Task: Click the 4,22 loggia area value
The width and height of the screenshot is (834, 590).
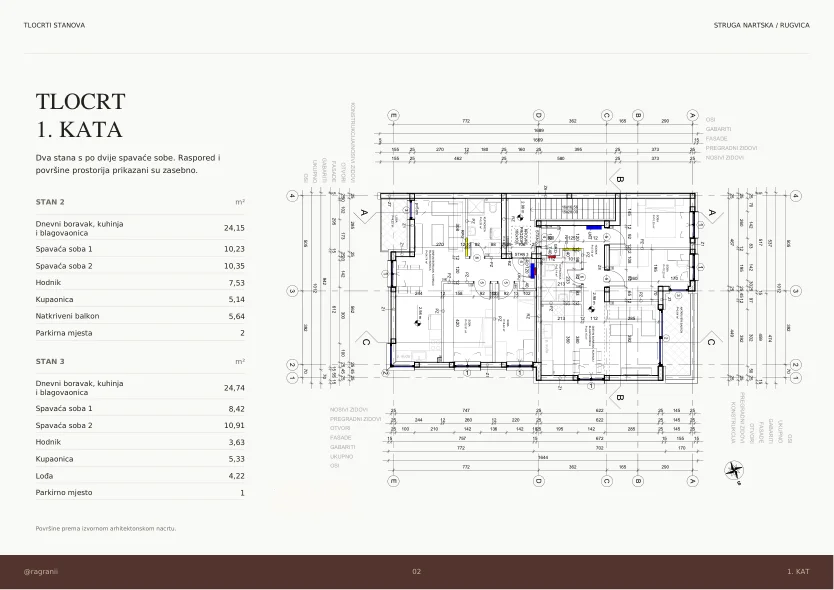Action: click(x=237, y=476)
